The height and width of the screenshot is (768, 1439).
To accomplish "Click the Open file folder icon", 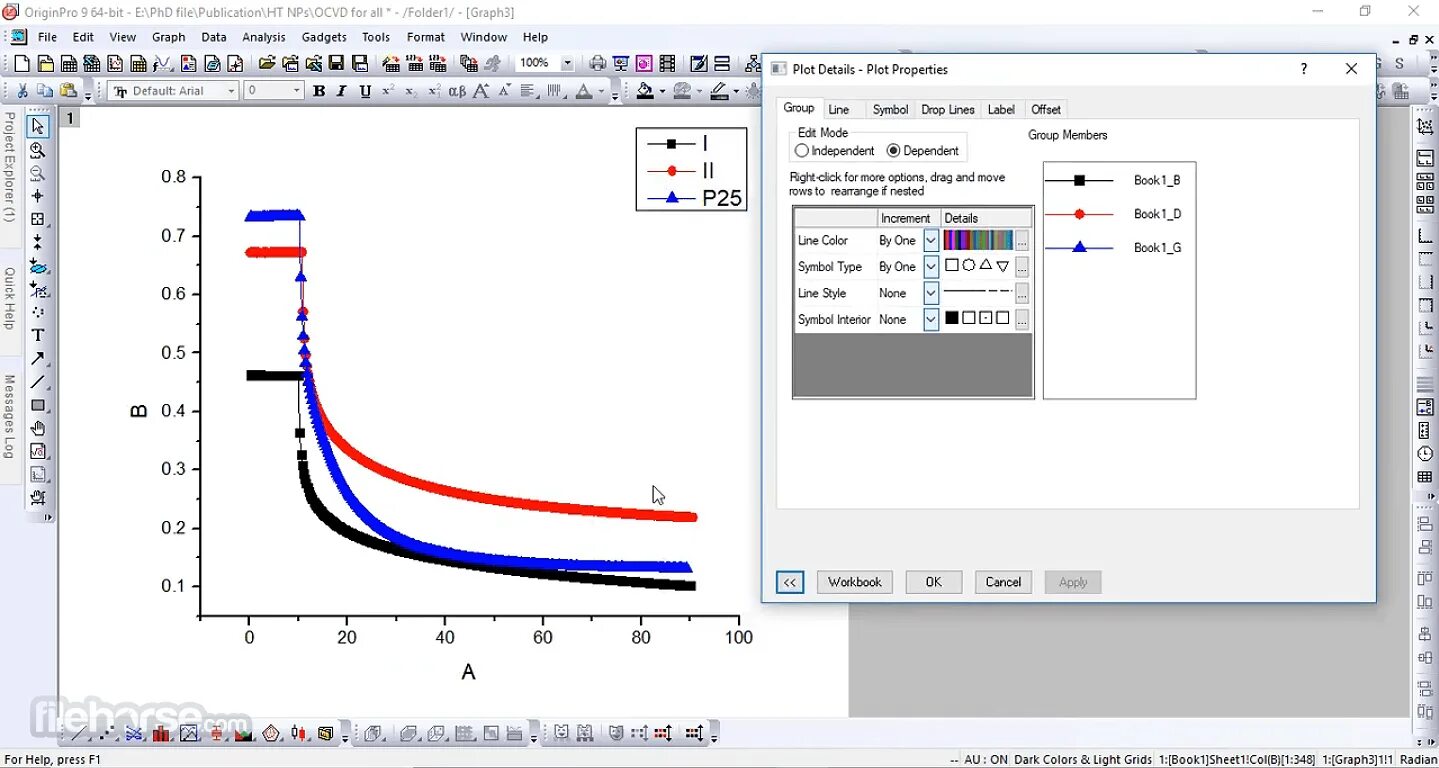I will (267, 64).
